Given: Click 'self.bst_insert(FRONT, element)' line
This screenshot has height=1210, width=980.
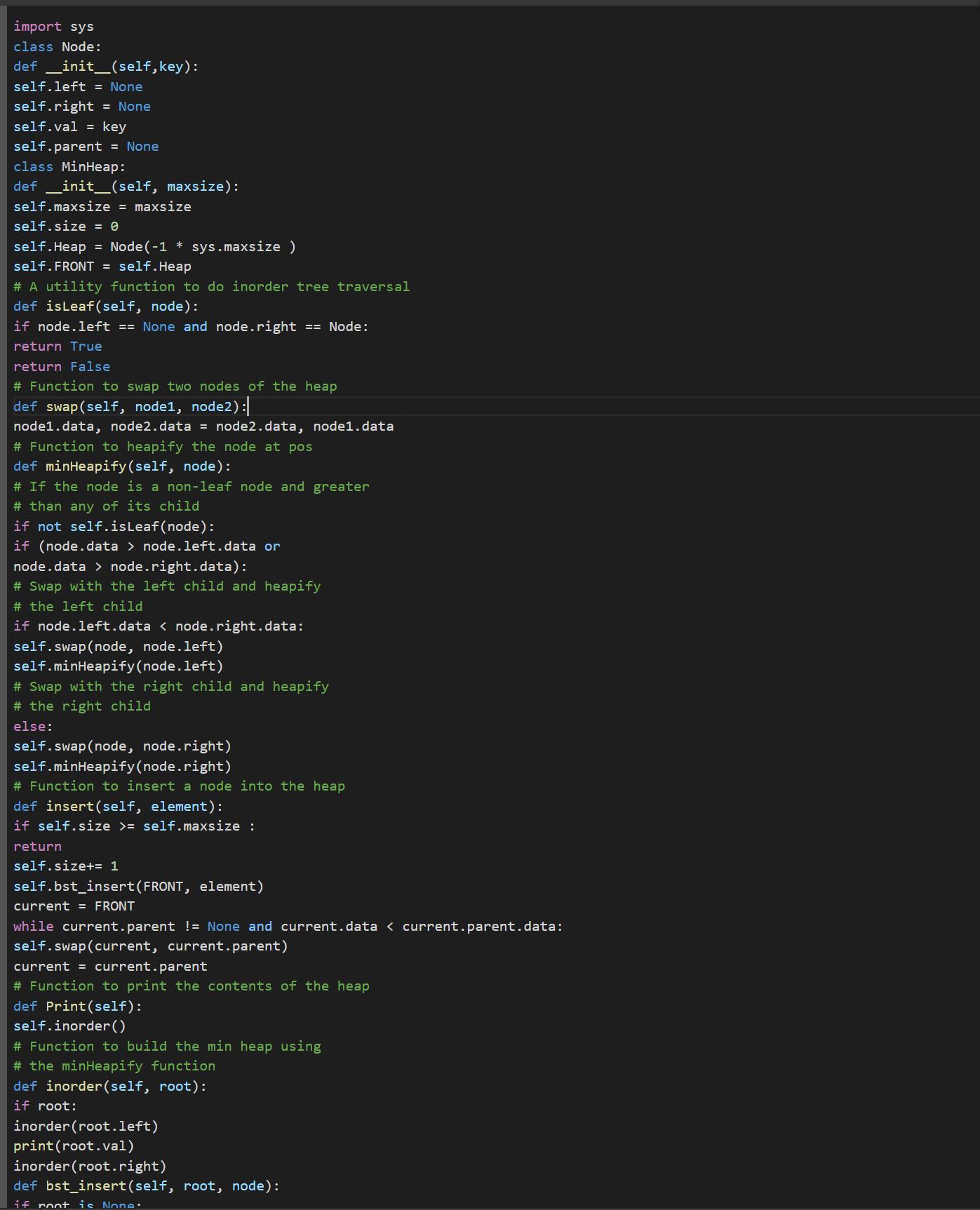Looking at the screenshot, I should [x=138, y=887].
